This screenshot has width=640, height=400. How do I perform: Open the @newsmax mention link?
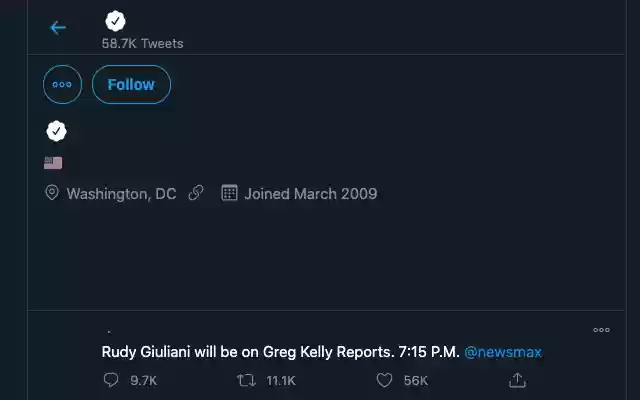(x=503, y=352)
